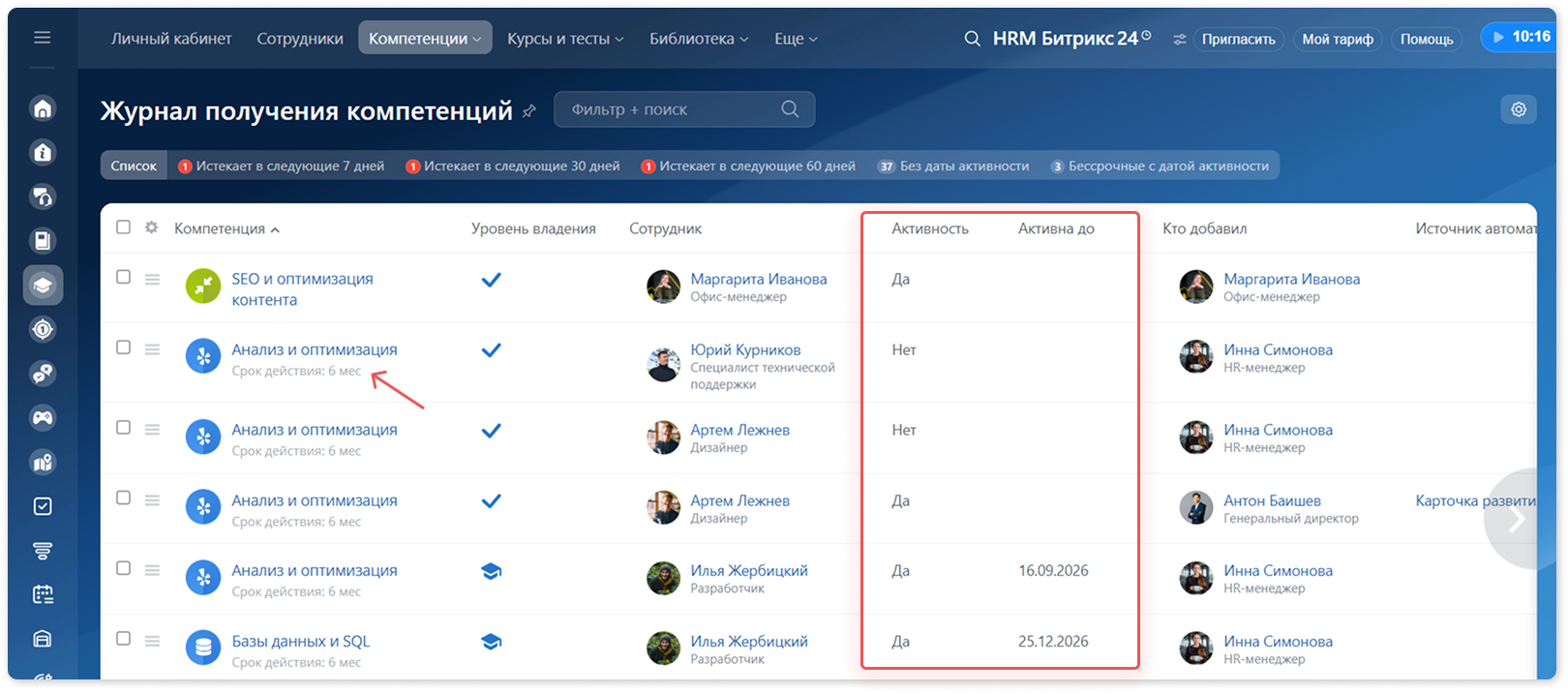Open Юрий Курников employee link
This screenshot has height=693, width=1568.
pyautogui.click(x=745, y=349)
